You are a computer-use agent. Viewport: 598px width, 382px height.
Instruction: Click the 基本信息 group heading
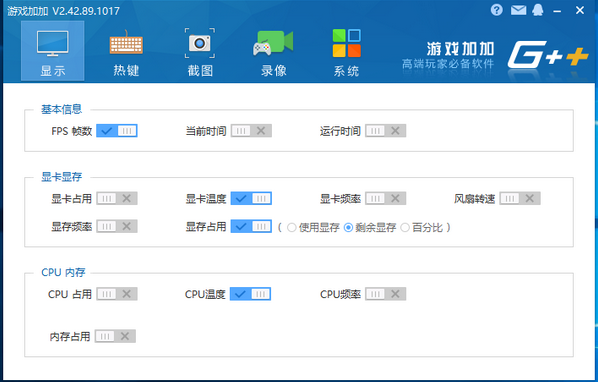point(61,109)
